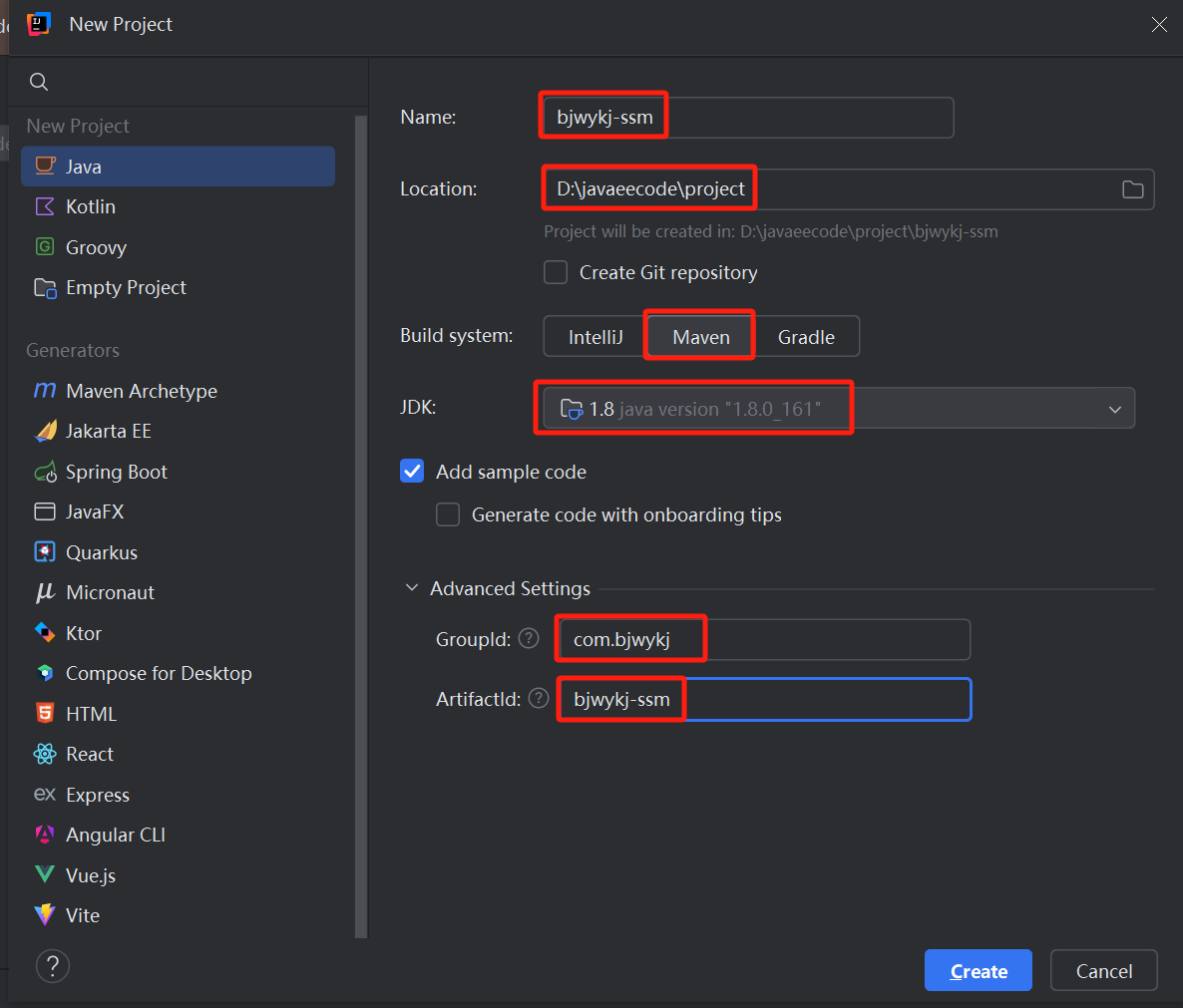This screenshot has height=1008, width=1183.
Task: Click the Empty Project icon
Action: [45, 287]
